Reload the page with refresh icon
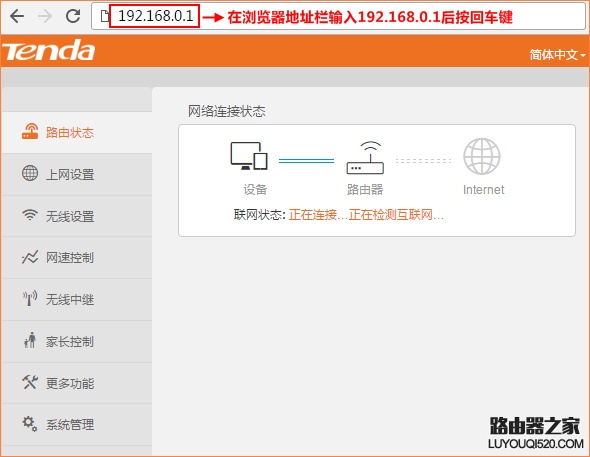This screenshot has width=590, height=457. pos(73,16)
